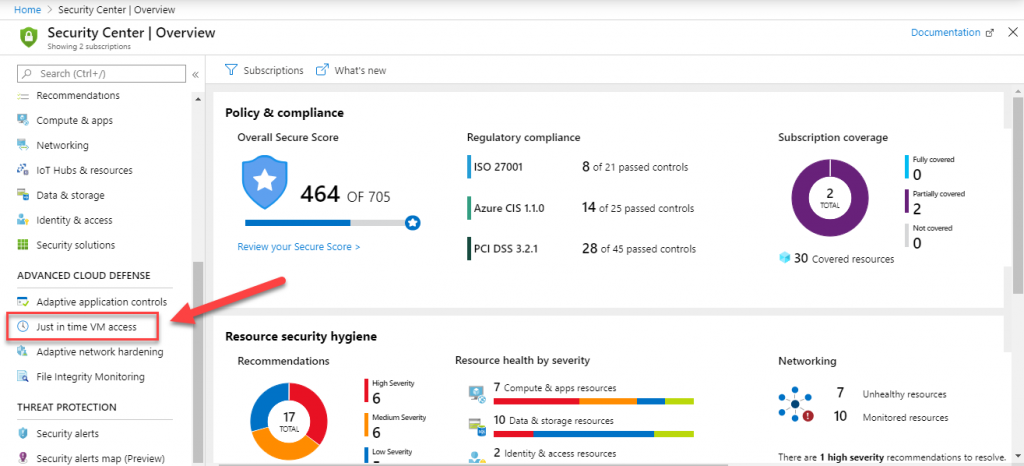
Task: Collapse the sidebar with double chevron
Action: (x=195, y=74)
